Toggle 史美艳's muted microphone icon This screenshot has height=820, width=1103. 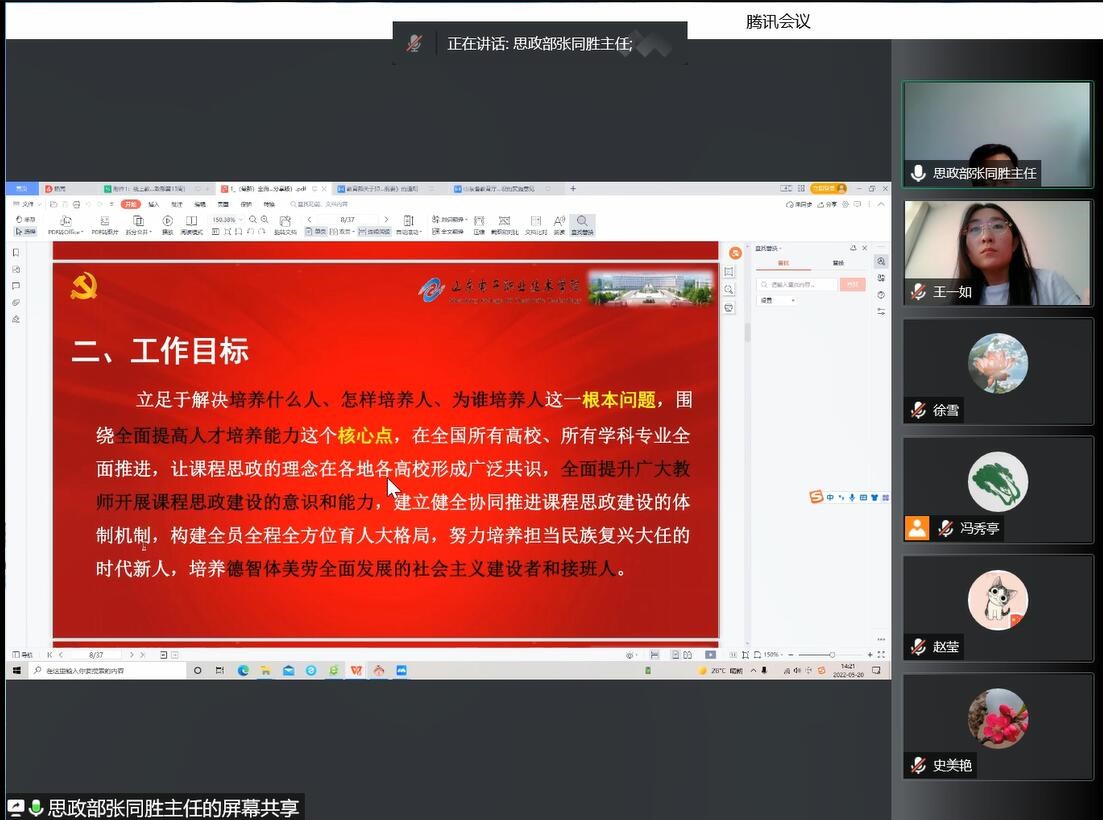(918, 765)
